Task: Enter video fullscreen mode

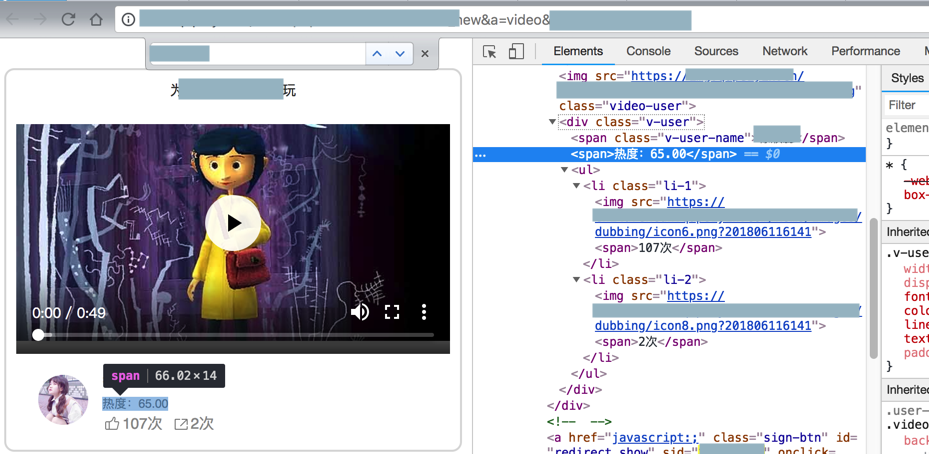Action: click(x=392, y=312)
